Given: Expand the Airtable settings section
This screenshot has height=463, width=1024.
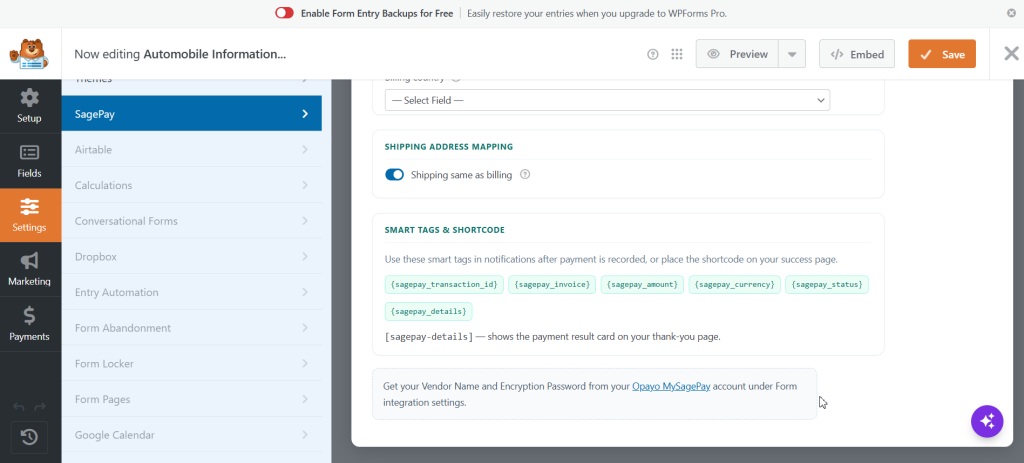Looking at the screenshot, I should click(x=191, y=150).
